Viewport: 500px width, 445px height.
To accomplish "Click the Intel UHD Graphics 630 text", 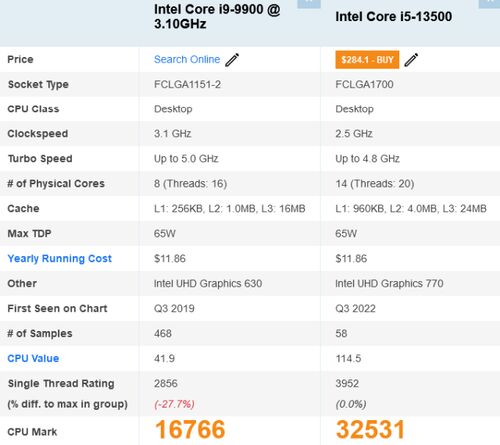I will (208, 283).
